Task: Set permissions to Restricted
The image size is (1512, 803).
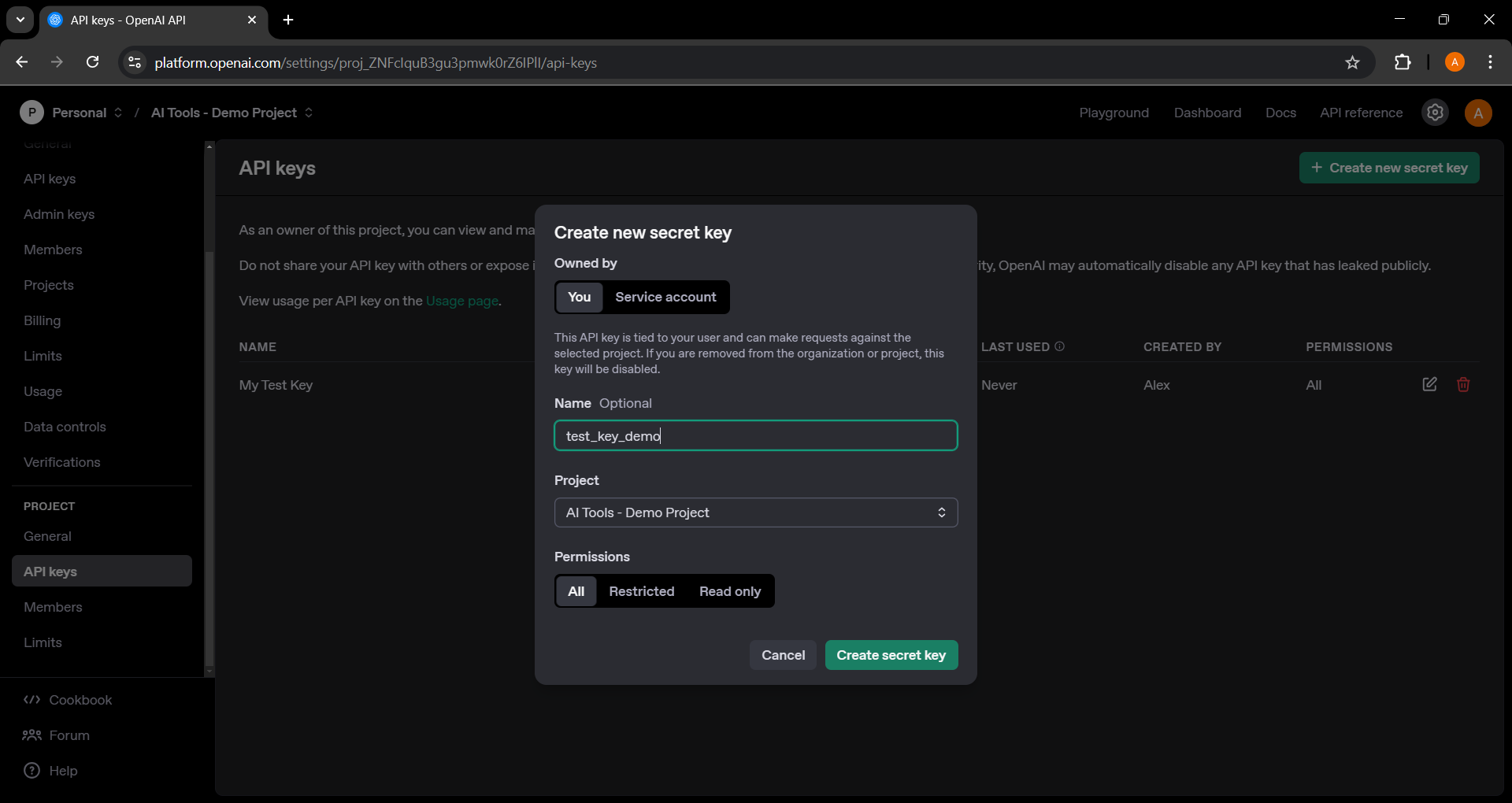Action: click(641, 591)
